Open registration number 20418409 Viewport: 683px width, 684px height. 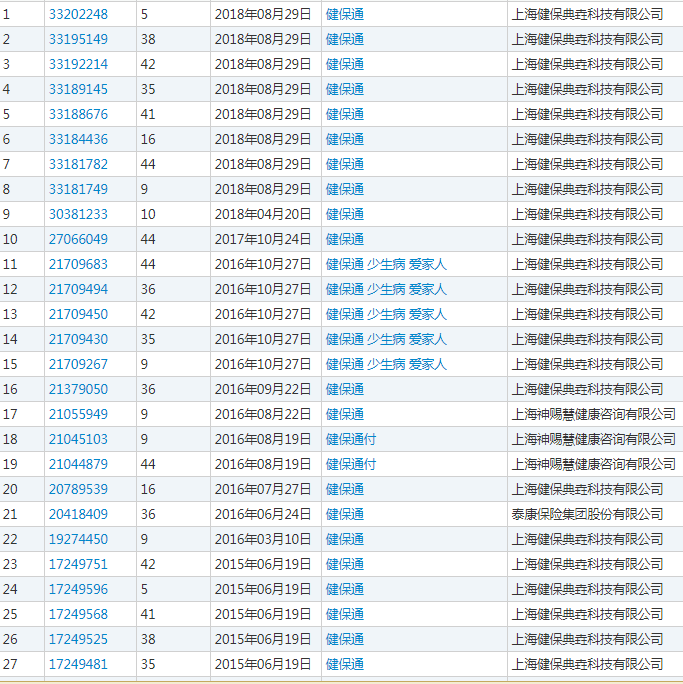pos(78,514)
